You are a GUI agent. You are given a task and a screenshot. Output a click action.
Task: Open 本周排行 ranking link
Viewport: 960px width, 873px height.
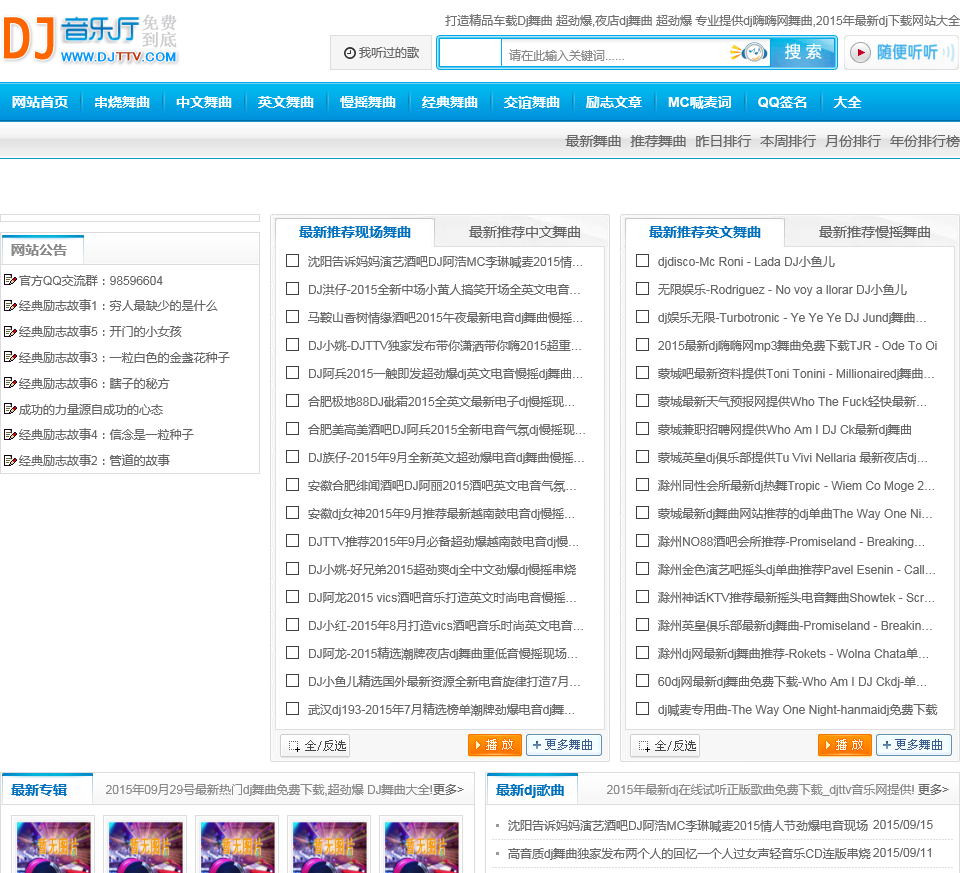(787, 141)
